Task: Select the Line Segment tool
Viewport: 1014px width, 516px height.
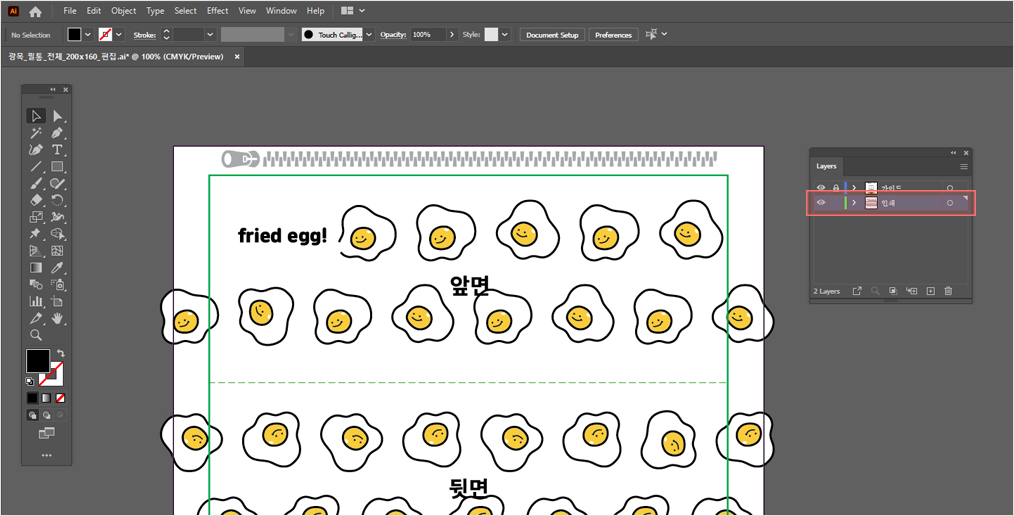Action: click(x=36, y=167)
